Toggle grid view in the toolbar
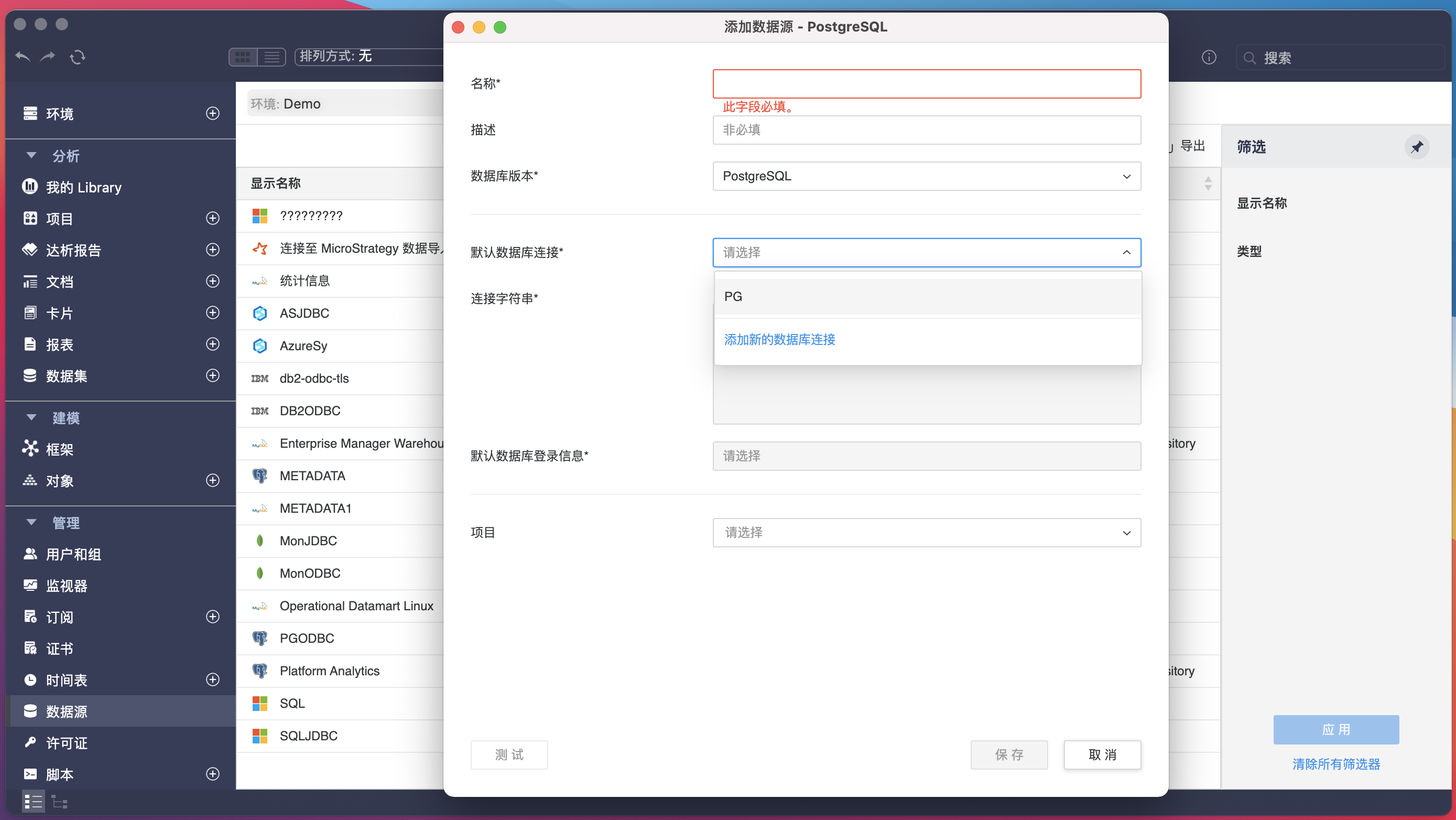Image resolution: width=1456 pixels, height=820 pixels. pos(243,56)
